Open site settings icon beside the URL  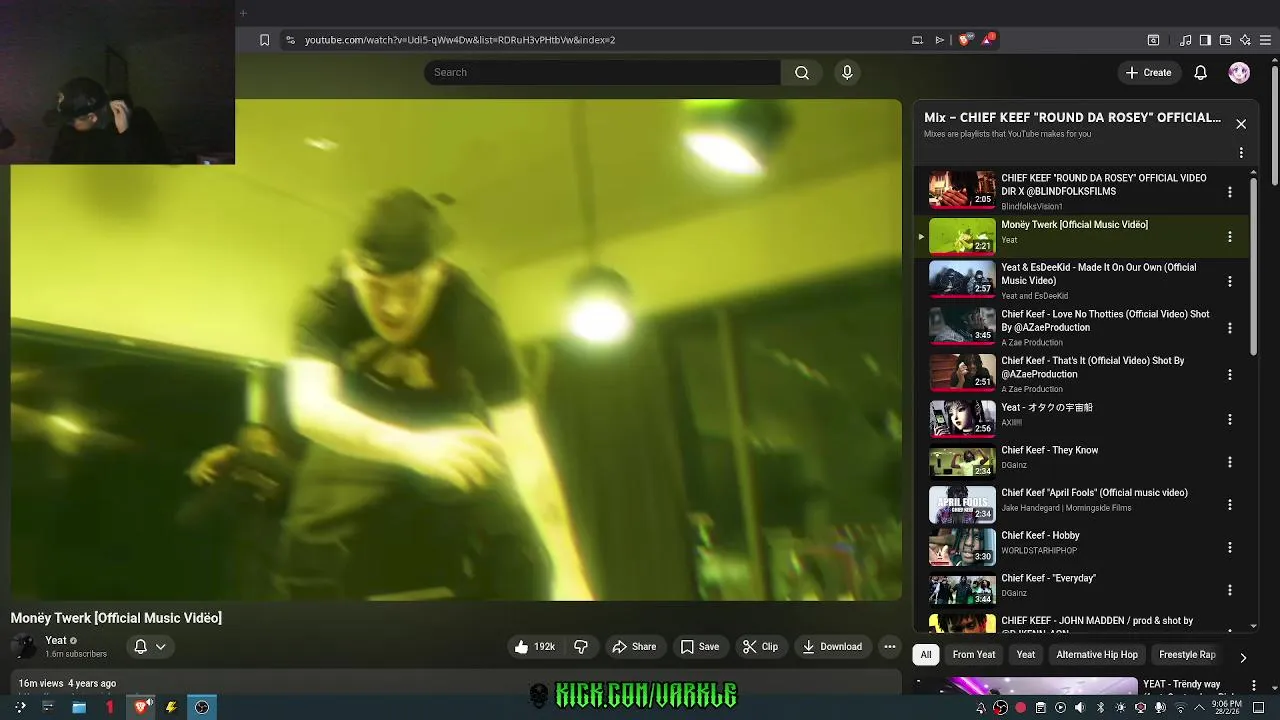pos(290,40)
